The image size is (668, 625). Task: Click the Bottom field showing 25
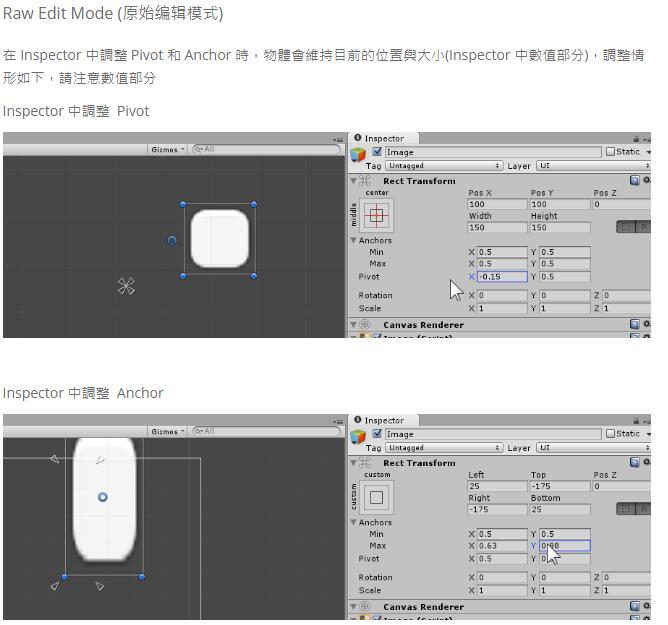[x=560, y=509]
